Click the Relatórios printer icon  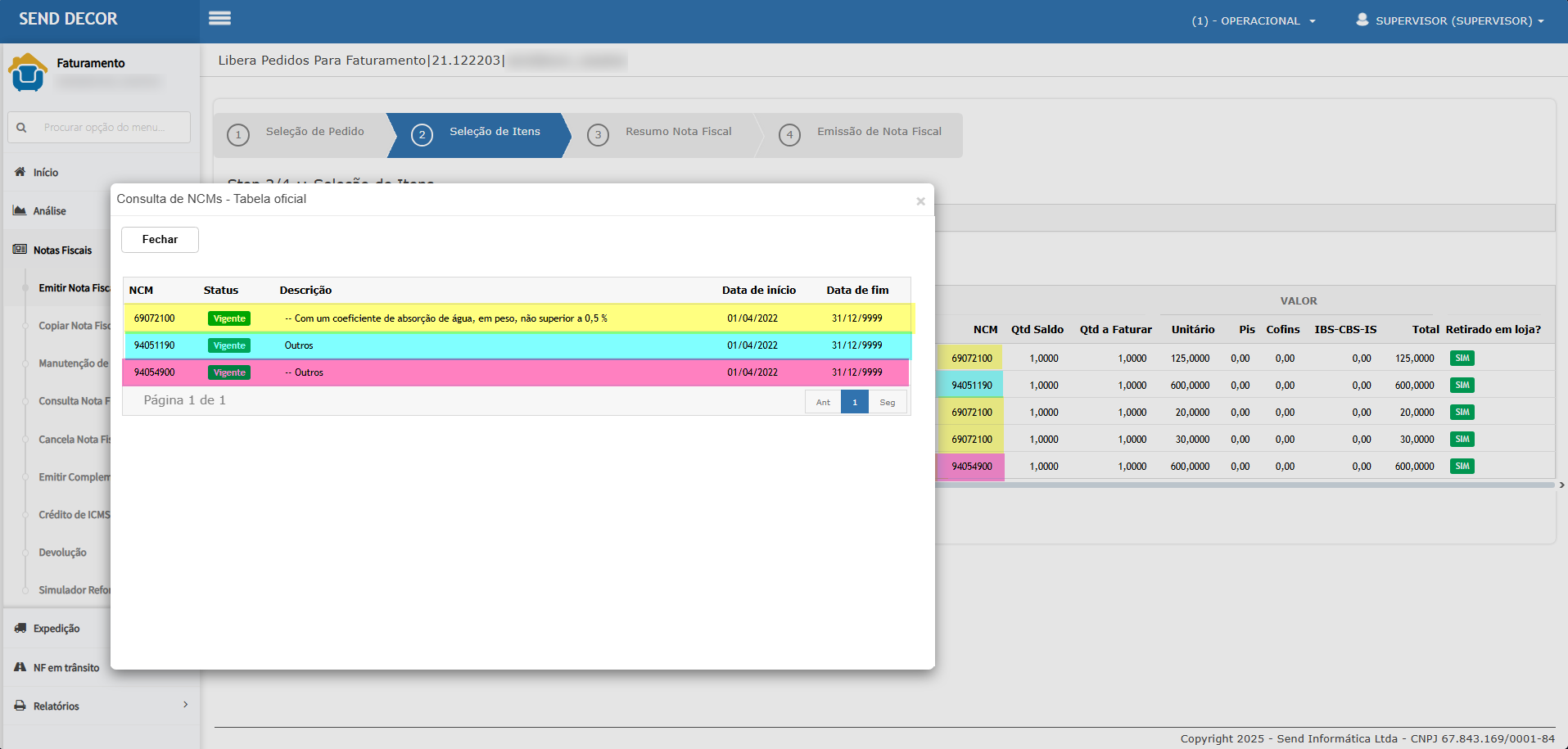(x=20, y=706)
